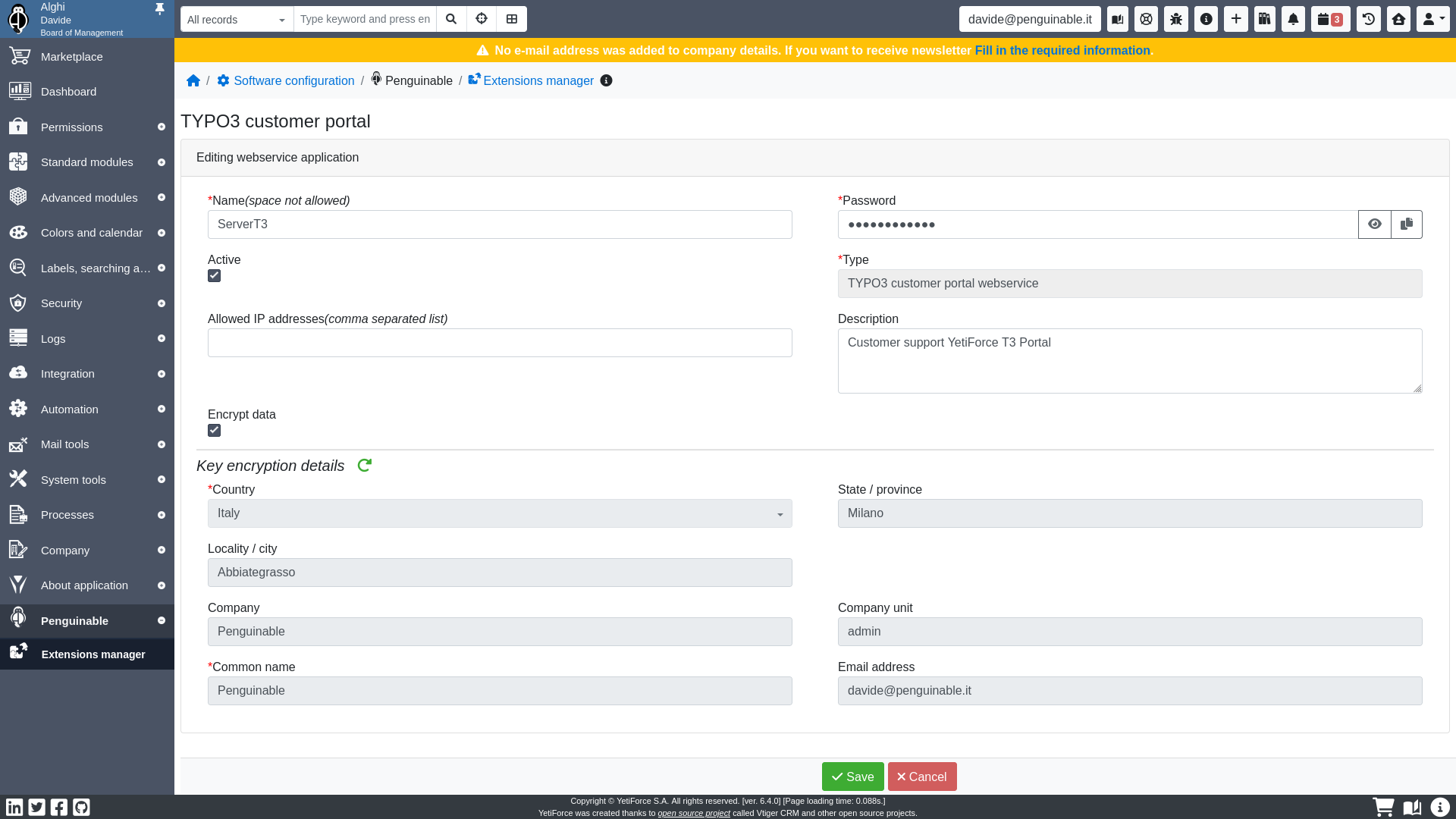Image resolution: width=1456 pixels, height=819 pixels.
Task: Open the recent activity history icon
Action: [1369, 19]
